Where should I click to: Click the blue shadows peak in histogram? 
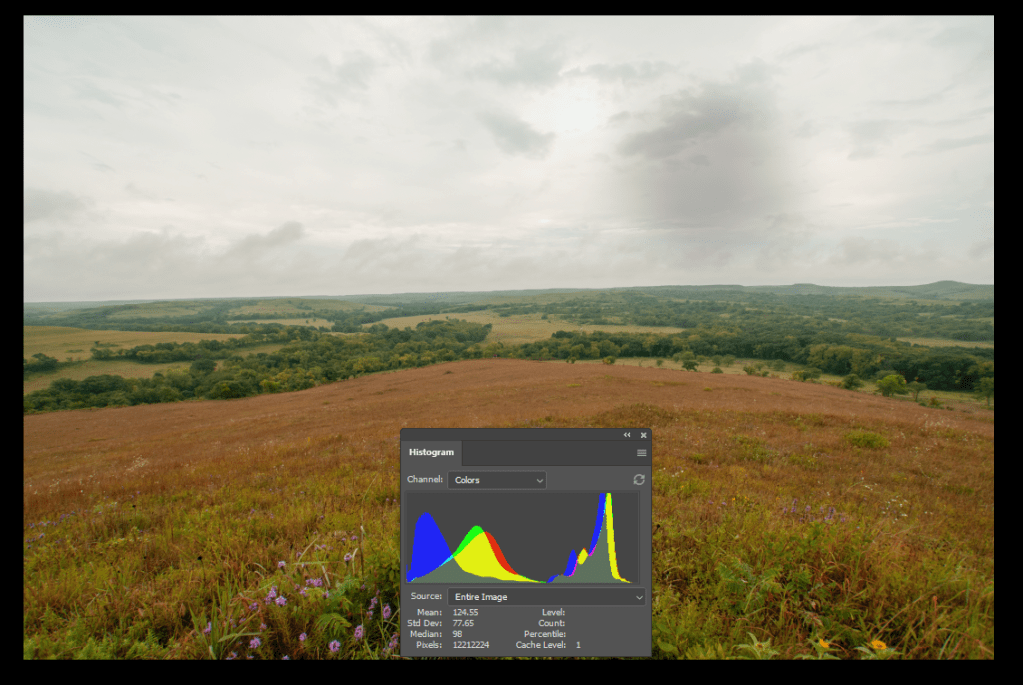428,540
